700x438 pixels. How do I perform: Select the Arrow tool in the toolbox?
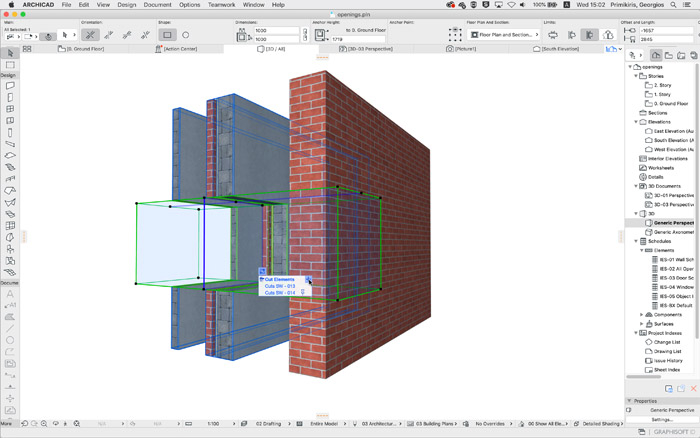click(x=10, y=53)
